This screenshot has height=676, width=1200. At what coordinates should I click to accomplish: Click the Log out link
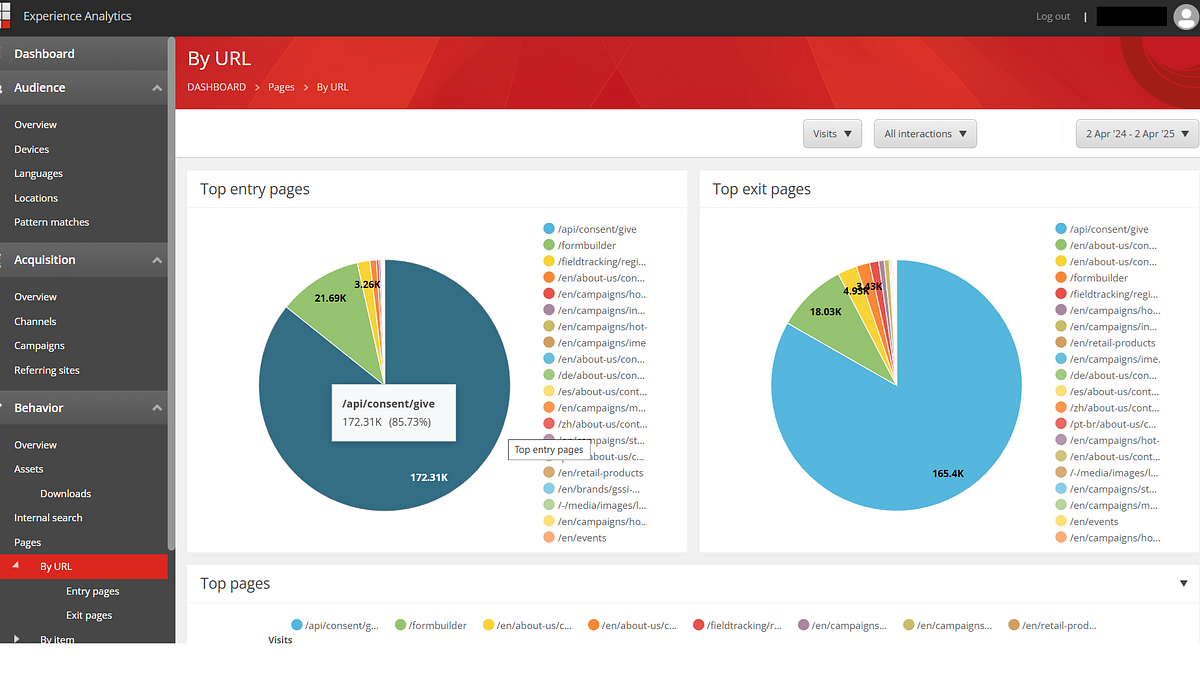point(1053,16)
